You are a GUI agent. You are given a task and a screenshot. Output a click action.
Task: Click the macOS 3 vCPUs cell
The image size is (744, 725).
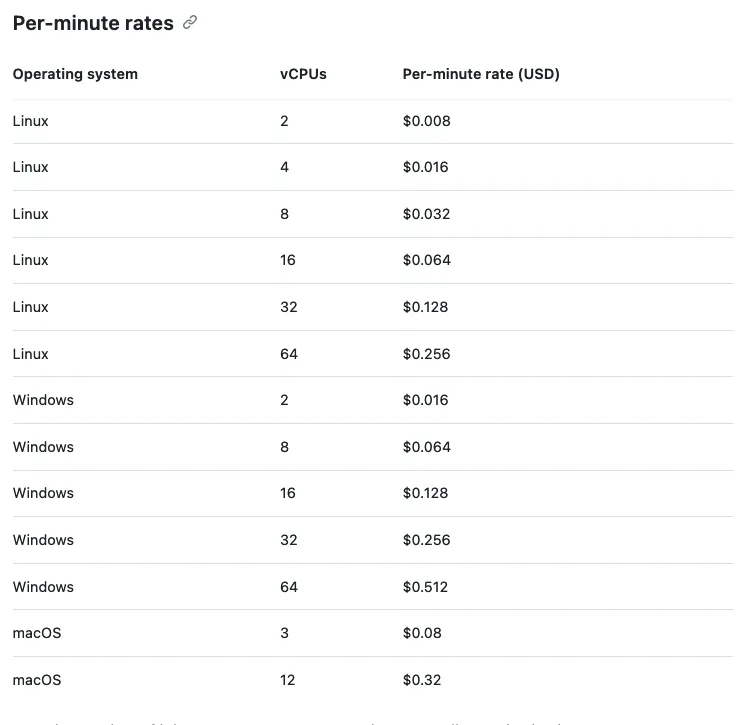coord(285,633)
